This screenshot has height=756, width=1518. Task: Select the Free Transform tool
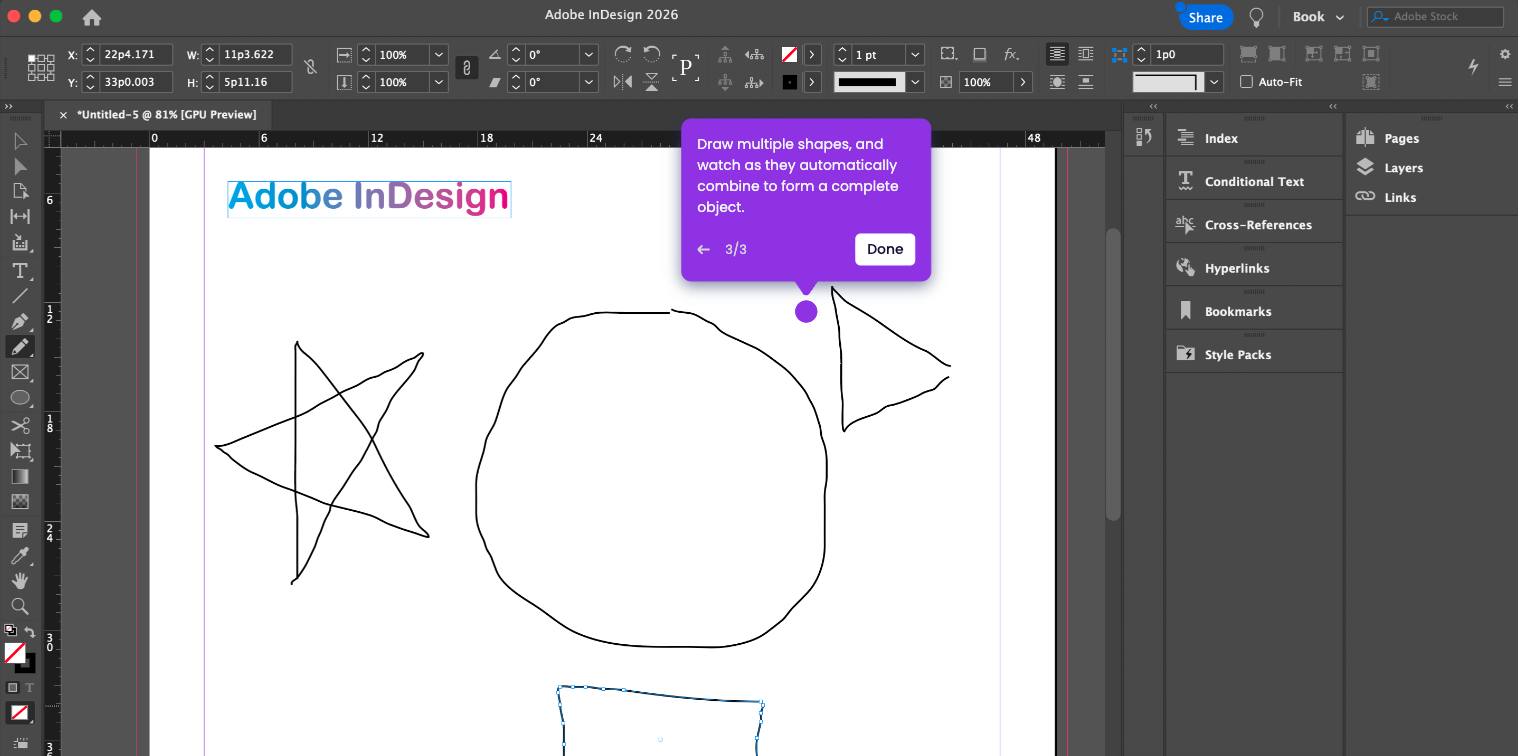pos(19,451)
